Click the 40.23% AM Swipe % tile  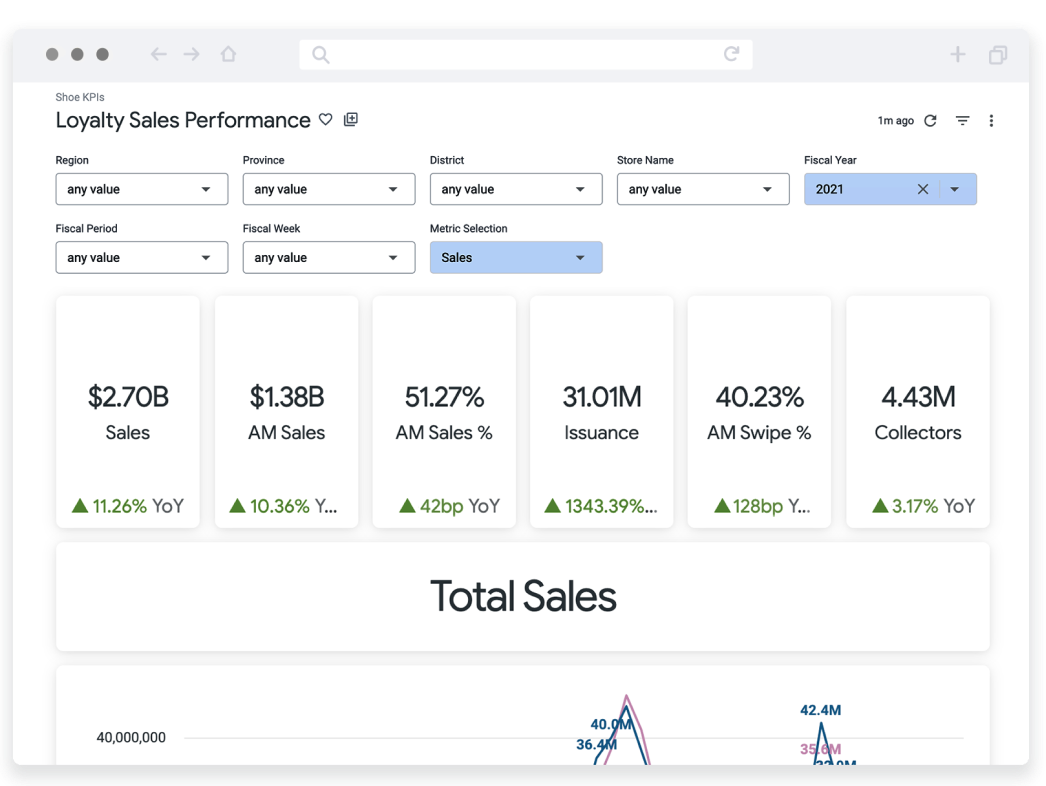759,412
